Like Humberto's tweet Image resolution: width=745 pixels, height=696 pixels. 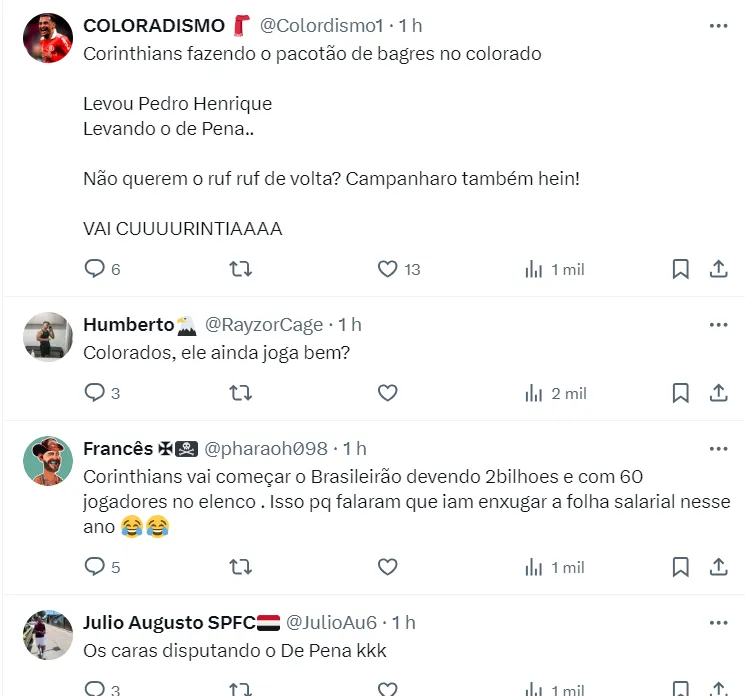(387, 393)
